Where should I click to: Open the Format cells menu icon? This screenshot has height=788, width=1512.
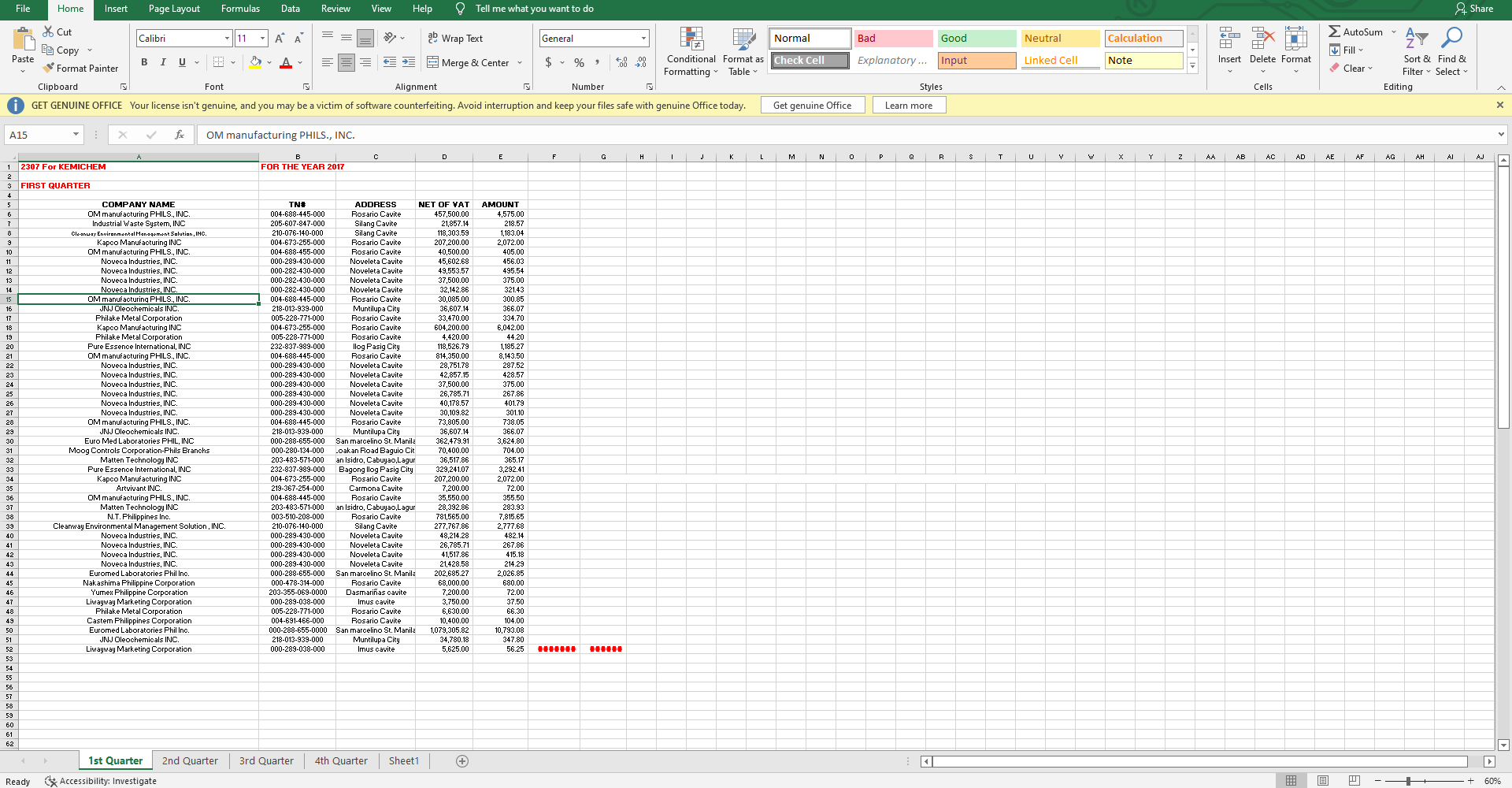click(1296, 38)
